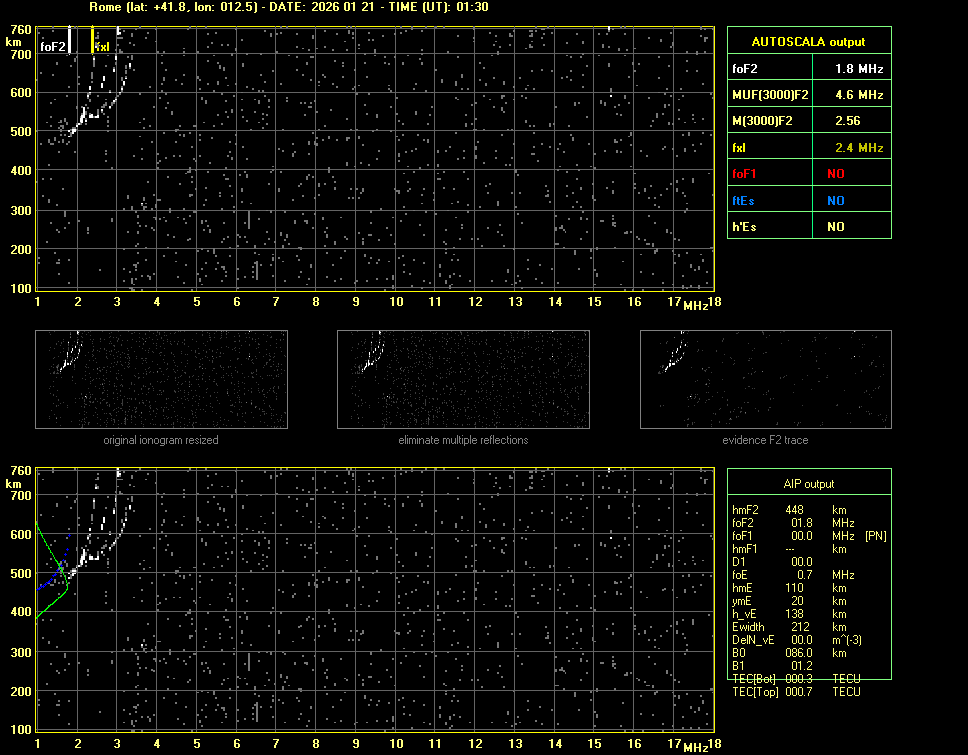Select the foF2 1.8 MHz value in AUTOSCALA table

point(849,69)
